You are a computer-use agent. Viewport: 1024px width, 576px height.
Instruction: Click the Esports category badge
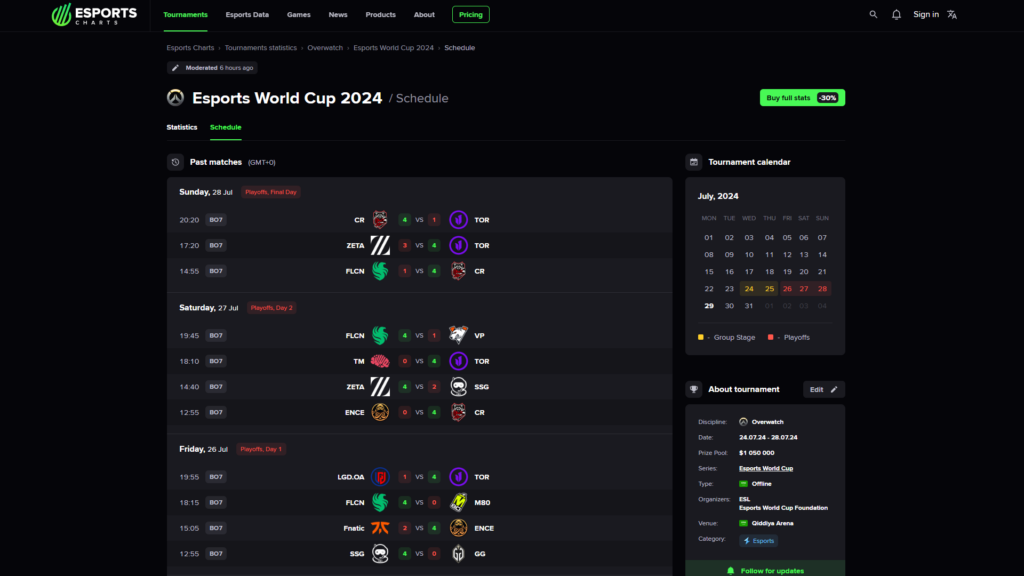tap(757, 540)
